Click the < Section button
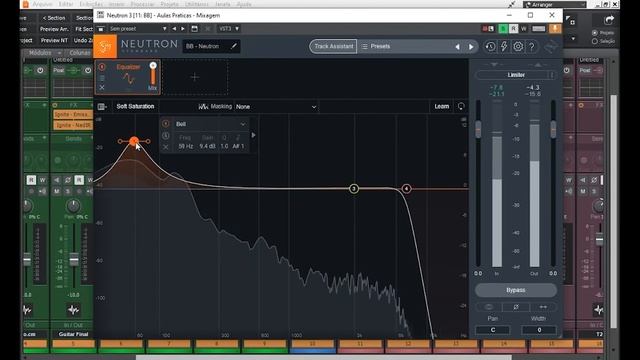Screen dimensions: 640x360 (54, 18)
